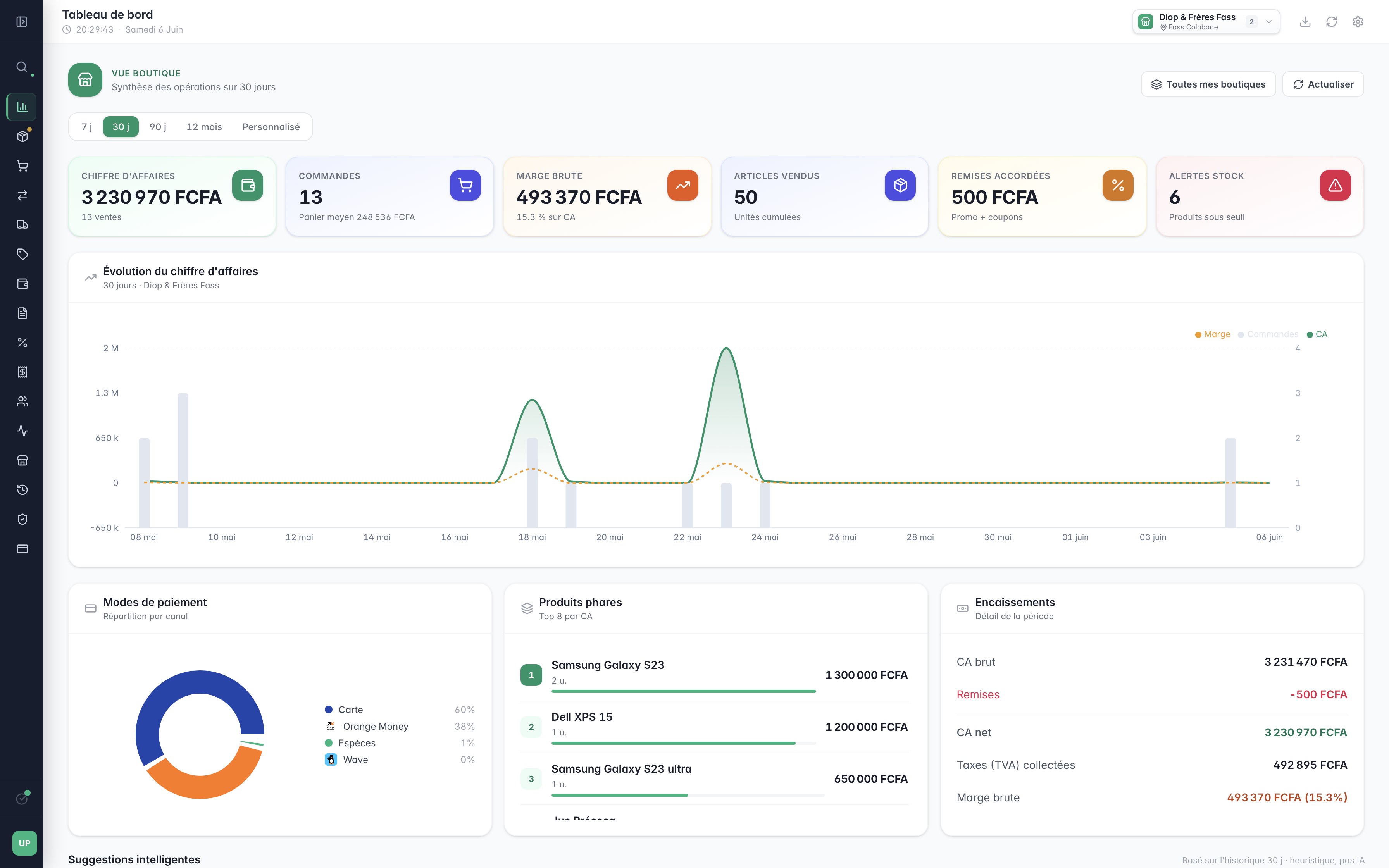Open the history clock sidebar icon
The image size is (1389, 868).
pyautogui.click(x=22, y=490)
